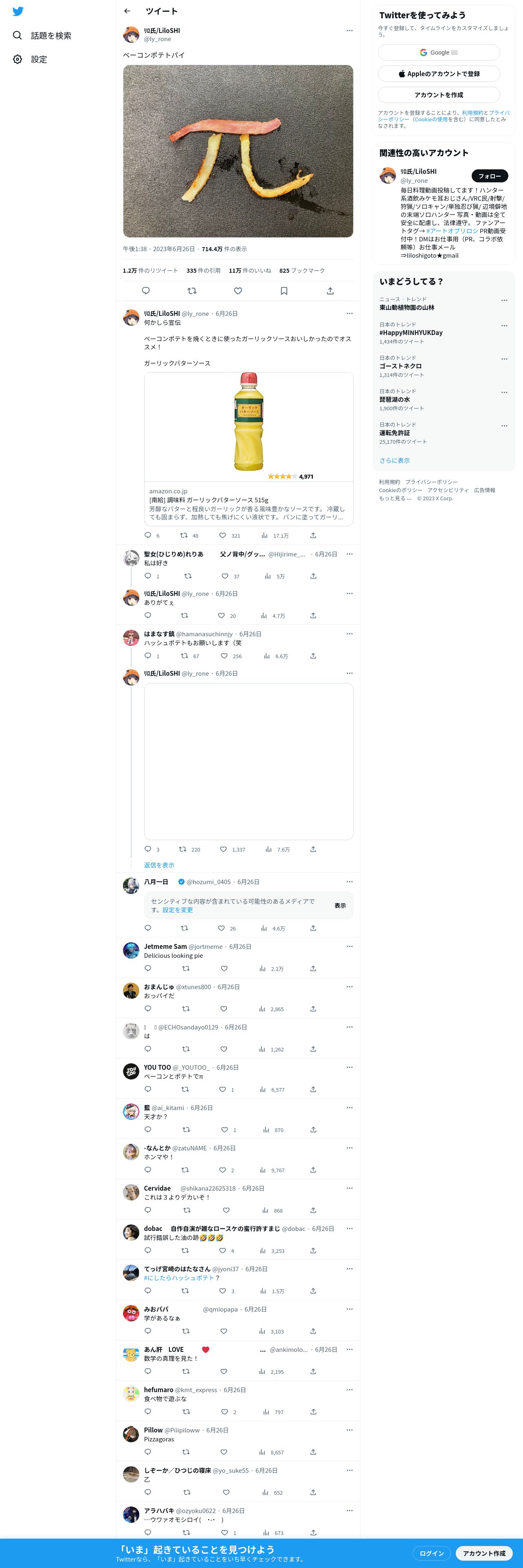Open 話題を検索 in the sidebar
Image resolution: width=523 pixels, height=1568 pixels.
[43, 35]
